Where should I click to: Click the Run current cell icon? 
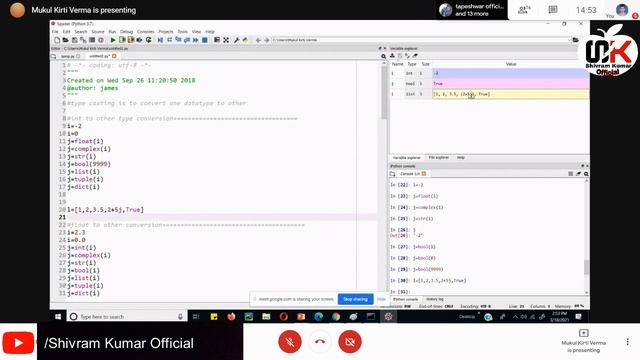(x=122, y=40)
